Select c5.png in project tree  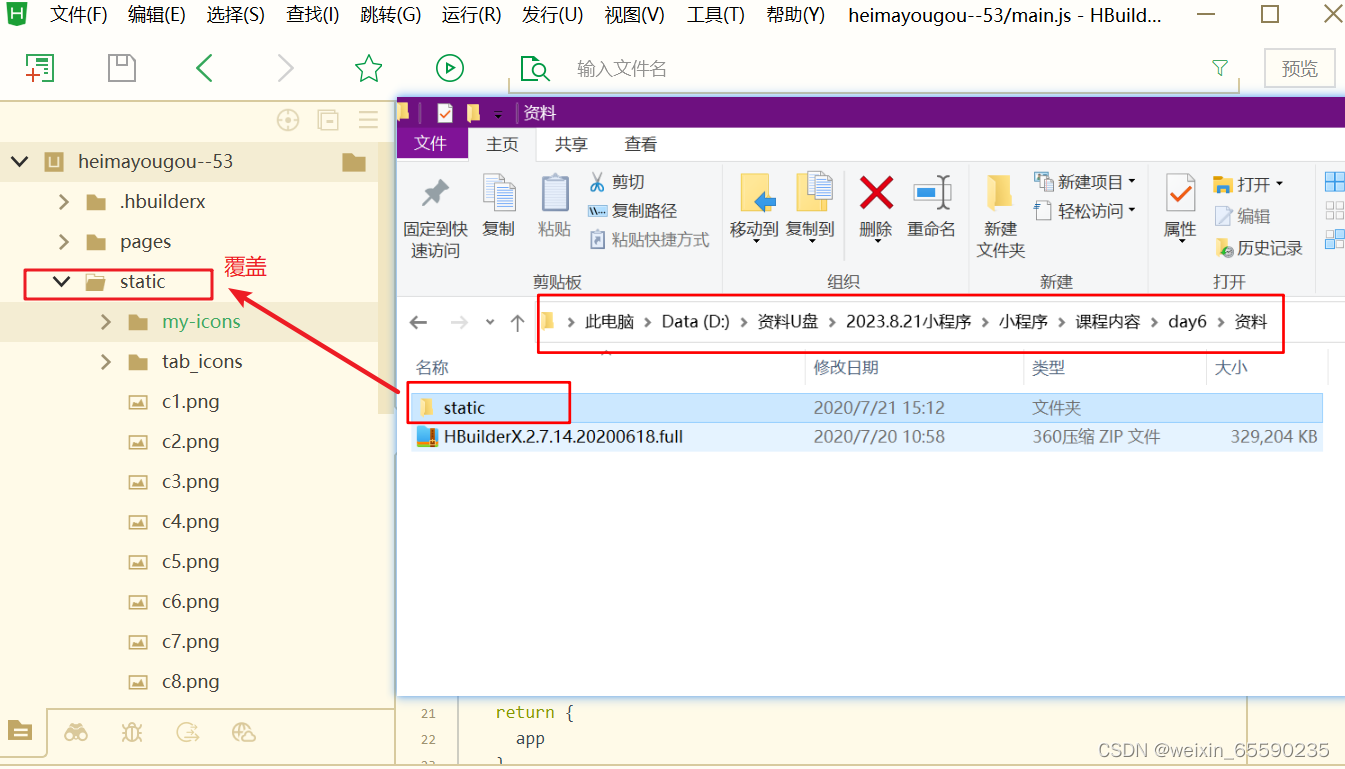190,561
